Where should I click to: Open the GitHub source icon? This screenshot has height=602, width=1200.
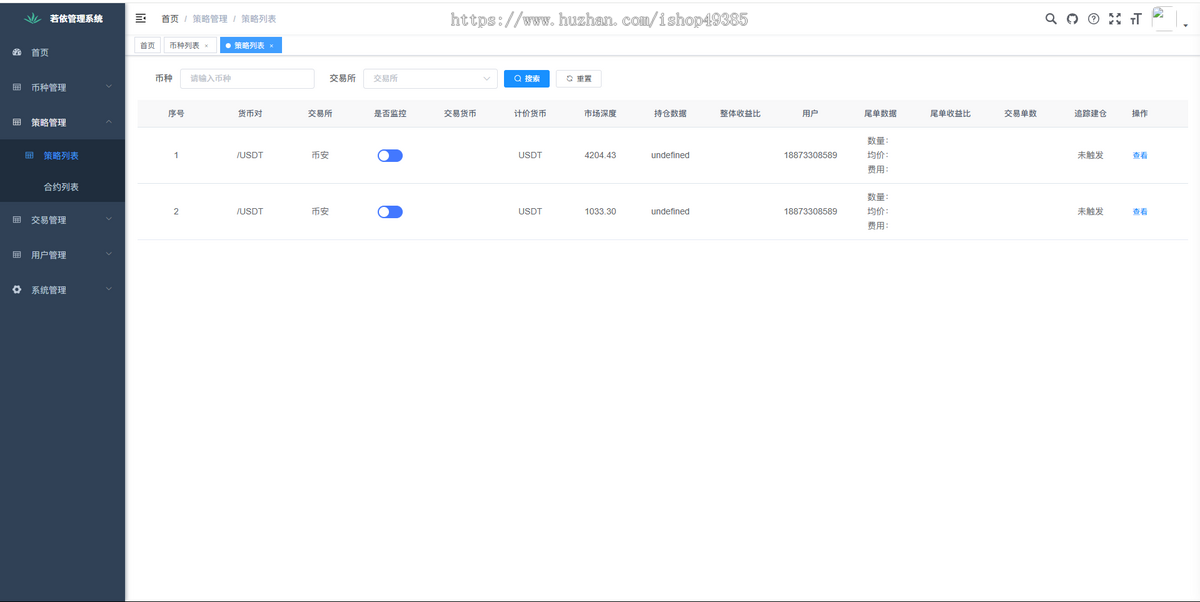point(1072,19)
